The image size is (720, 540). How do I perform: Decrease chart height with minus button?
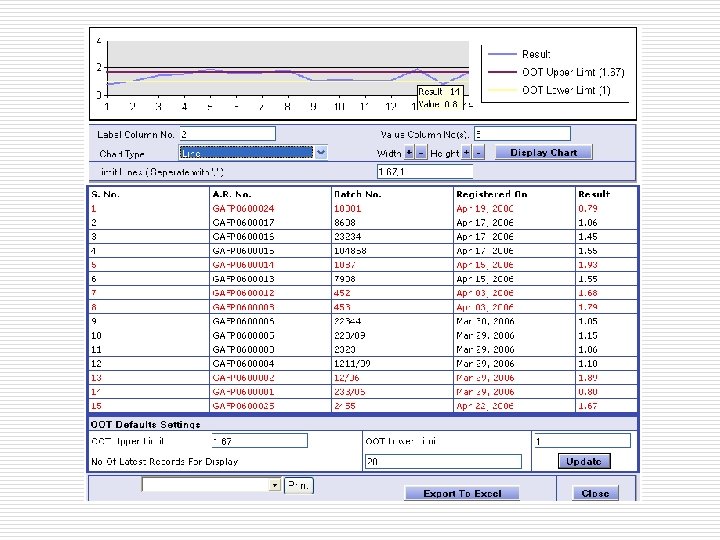(479, 153)
